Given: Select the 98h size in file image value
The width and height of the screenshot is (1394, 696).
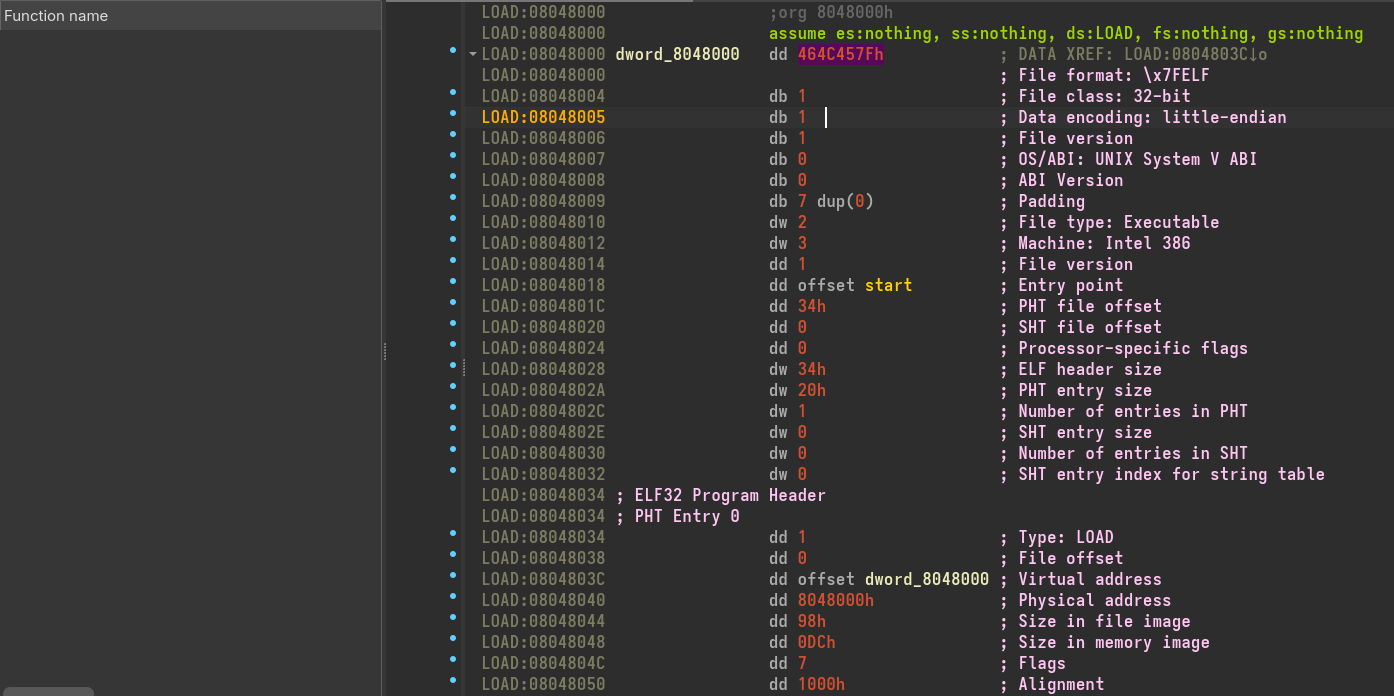Looking at the screenshot, I should click(812, 621).
